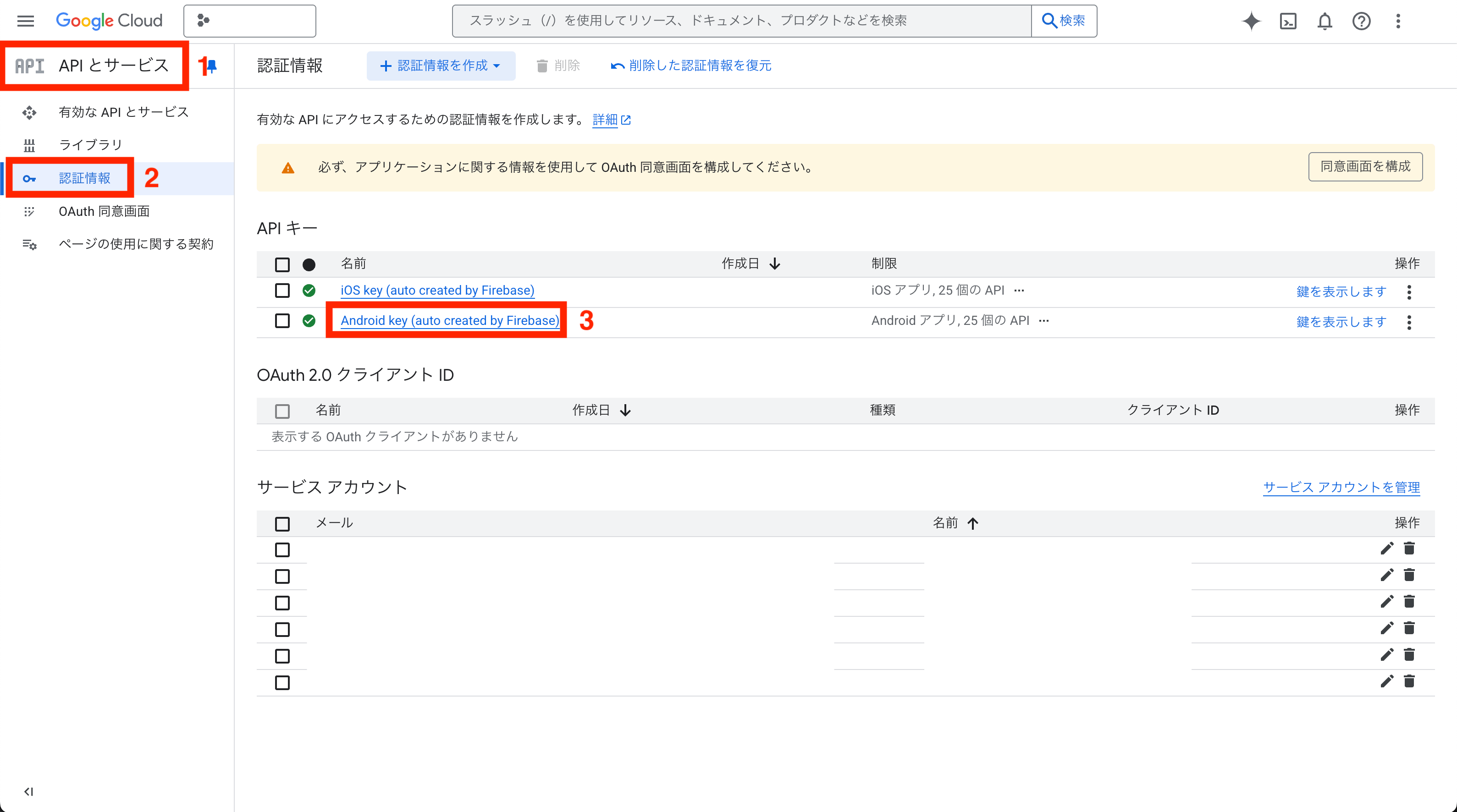Image resolution: width=1457 pixels, height=812 pixels.
Task: Open OAuth 同意画面 sidebar item
Action: point(104,211)
